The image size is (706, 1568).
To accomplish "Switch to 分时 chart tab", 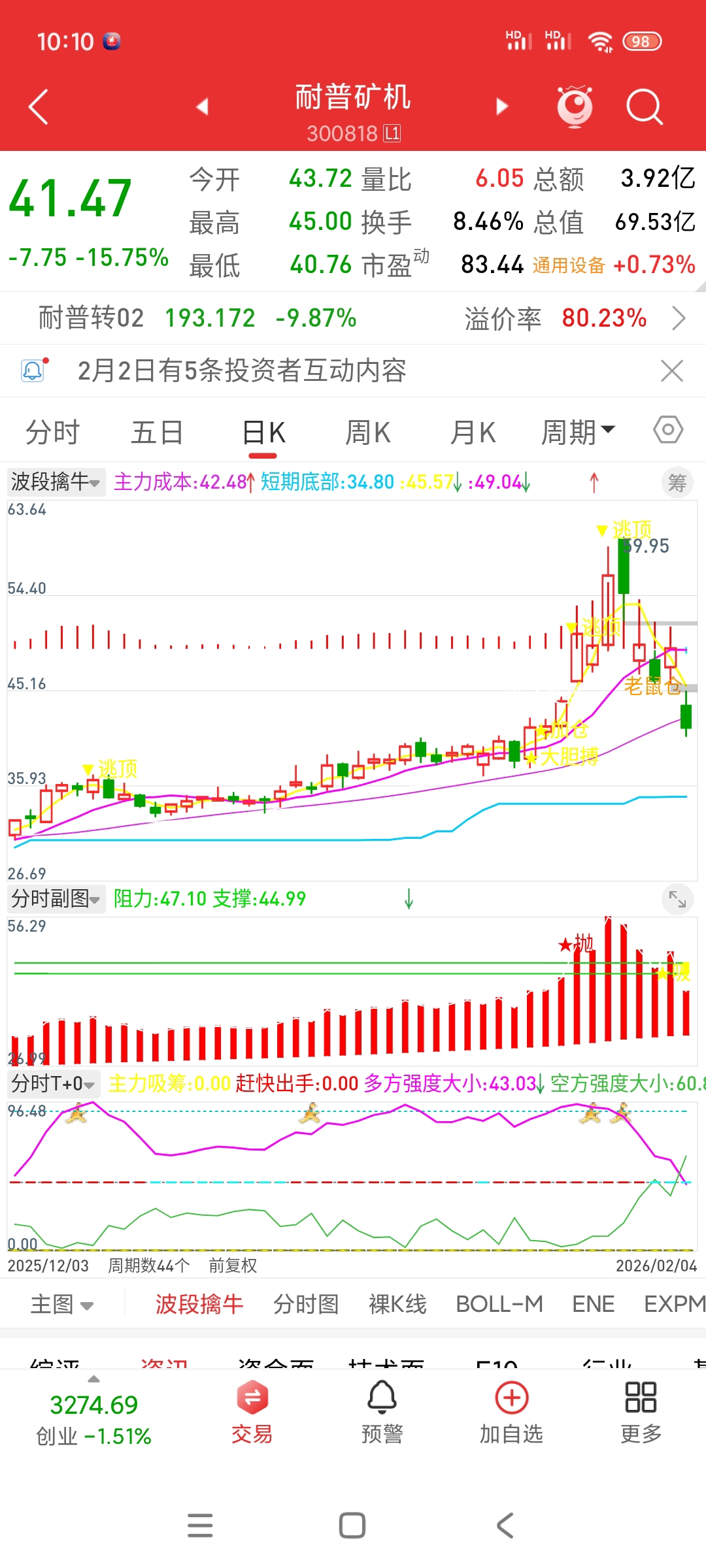I will click(52, 433).
